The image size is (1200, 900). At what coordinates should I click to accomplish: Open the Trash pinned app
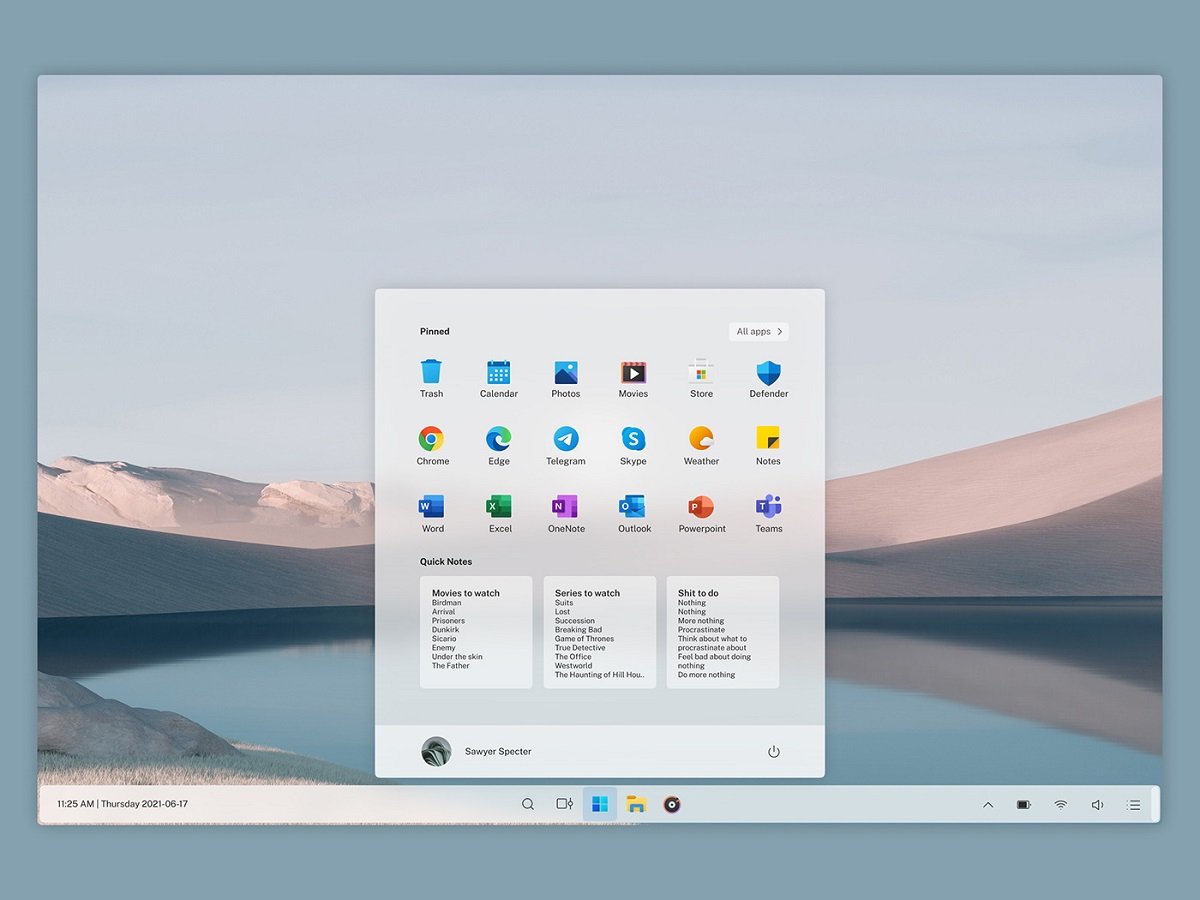pos(431,374)
